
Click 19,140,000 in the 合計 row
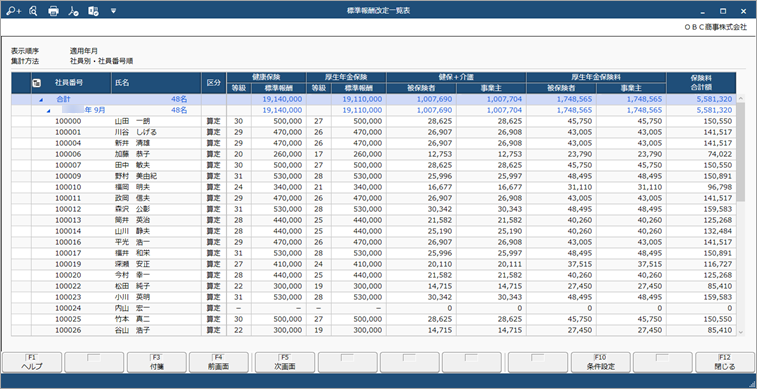pyautogui.click(x=282, y=99)
